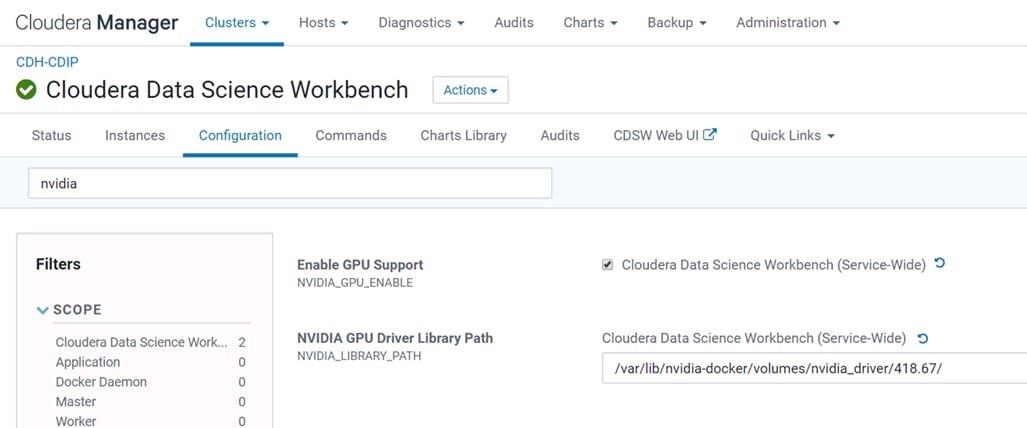Click the configuration search field containing nvidia
Screen dimensions: 1027x428
290,184
